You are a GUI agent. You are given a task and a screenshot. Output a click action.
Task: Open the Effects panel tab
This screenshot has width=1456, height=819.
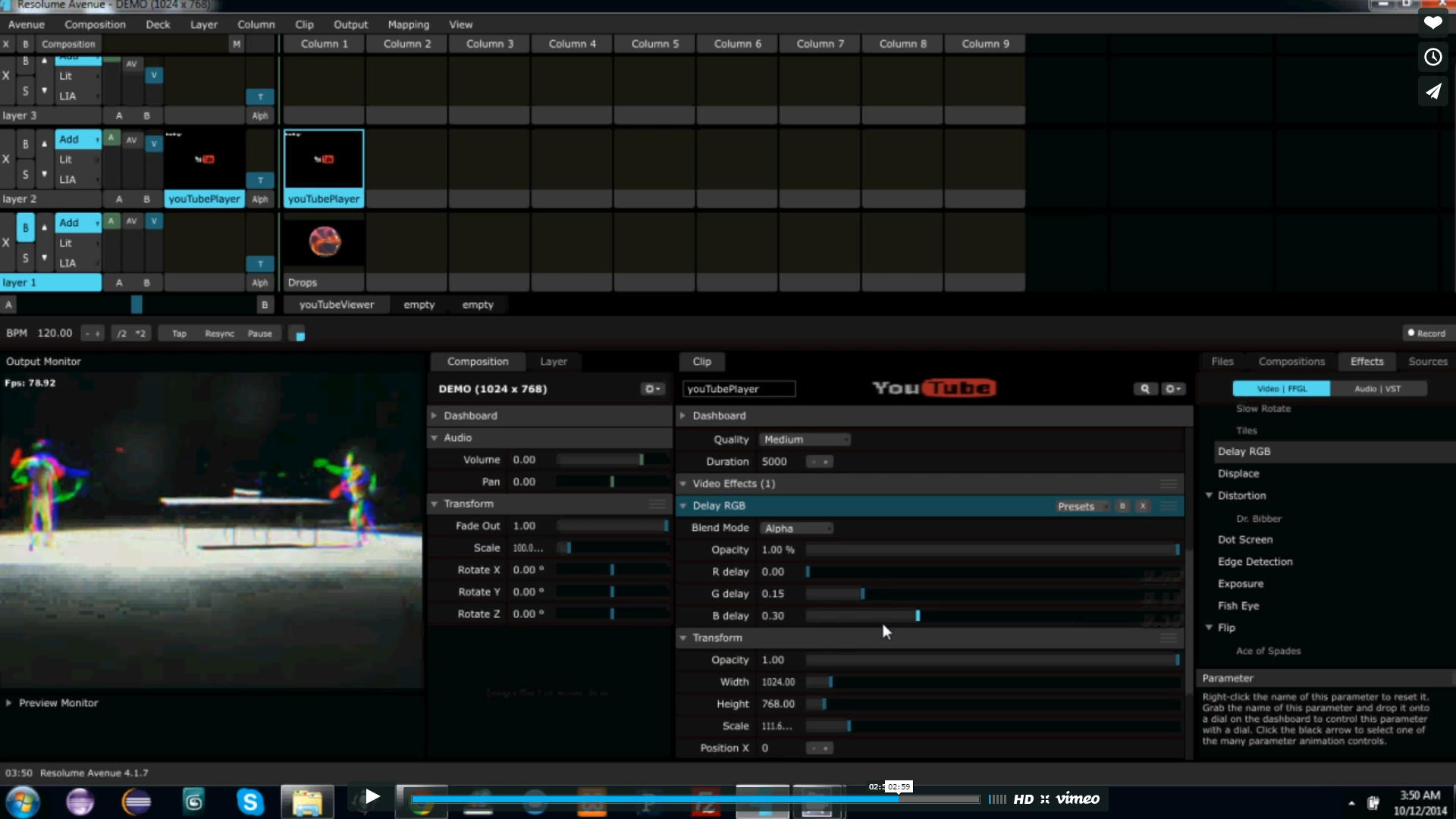tap(1367, 361)
